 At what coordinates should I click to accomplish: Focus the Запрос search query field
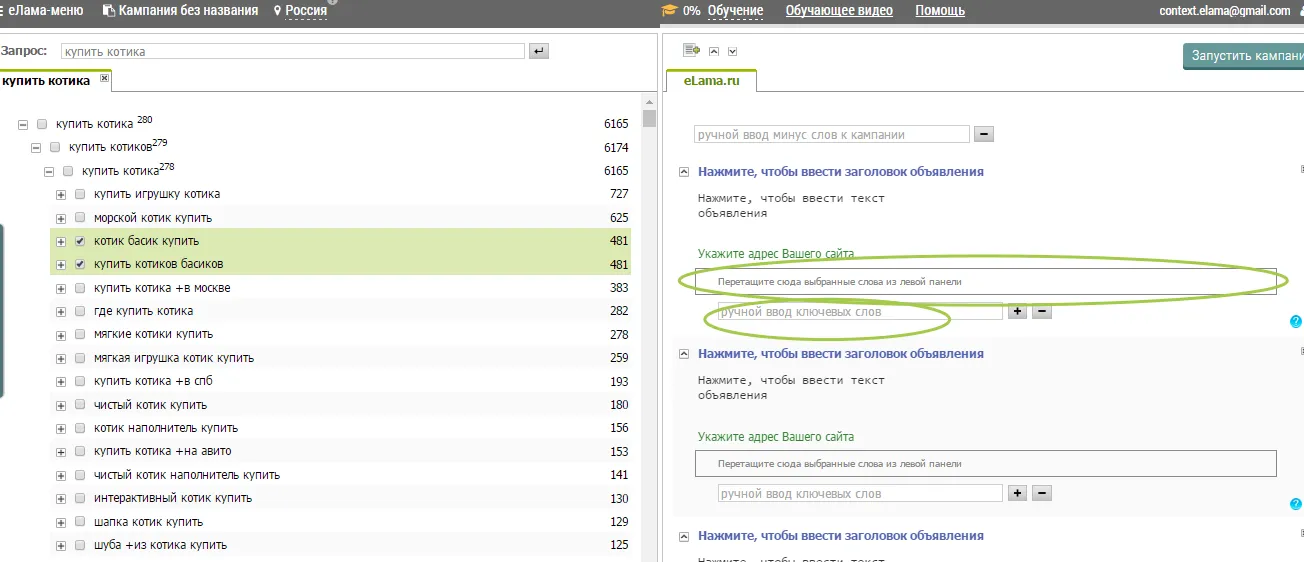[292, 51]
